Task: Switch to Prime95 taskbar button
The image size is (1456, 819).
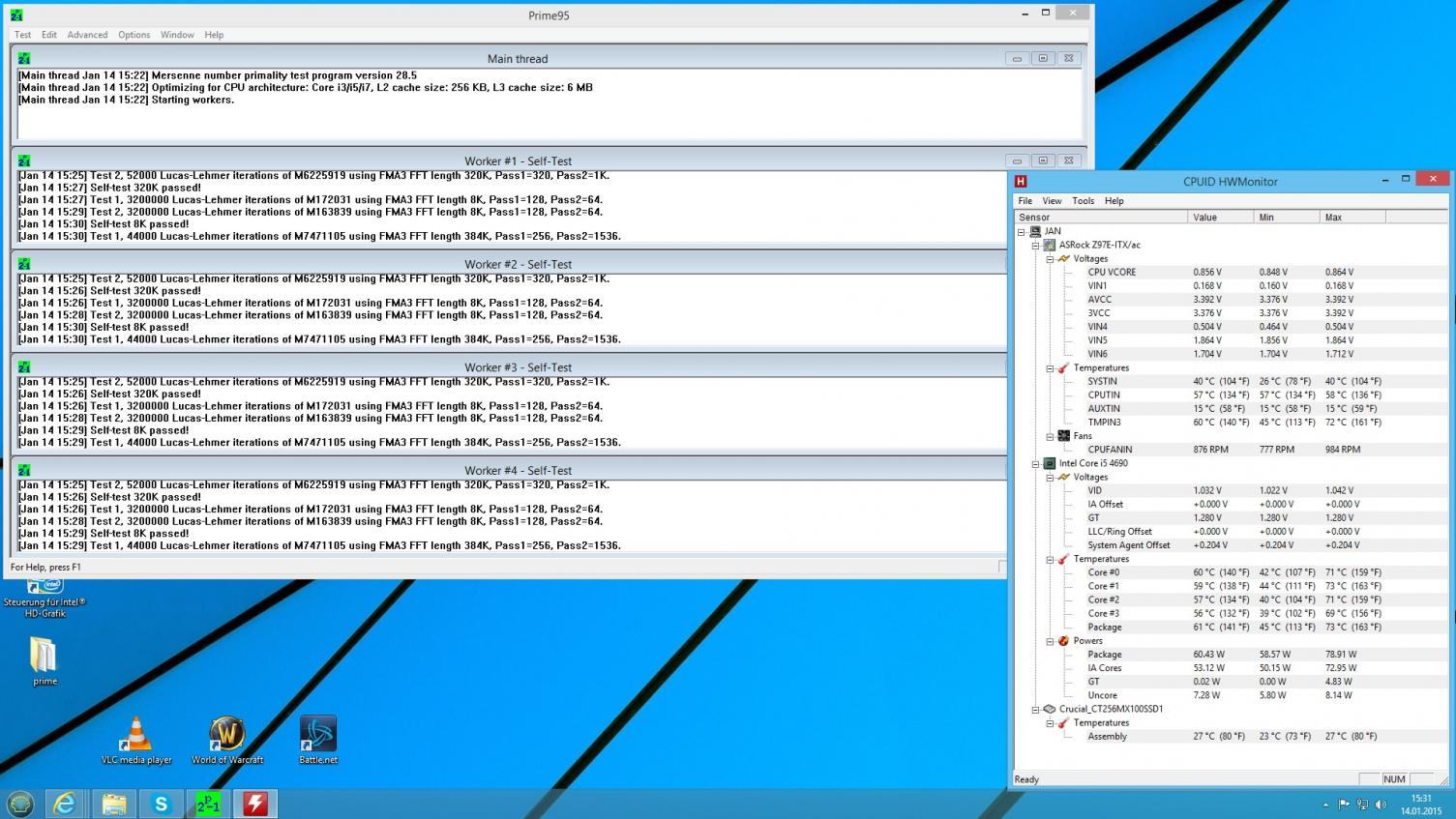Action: coord(208,804)
